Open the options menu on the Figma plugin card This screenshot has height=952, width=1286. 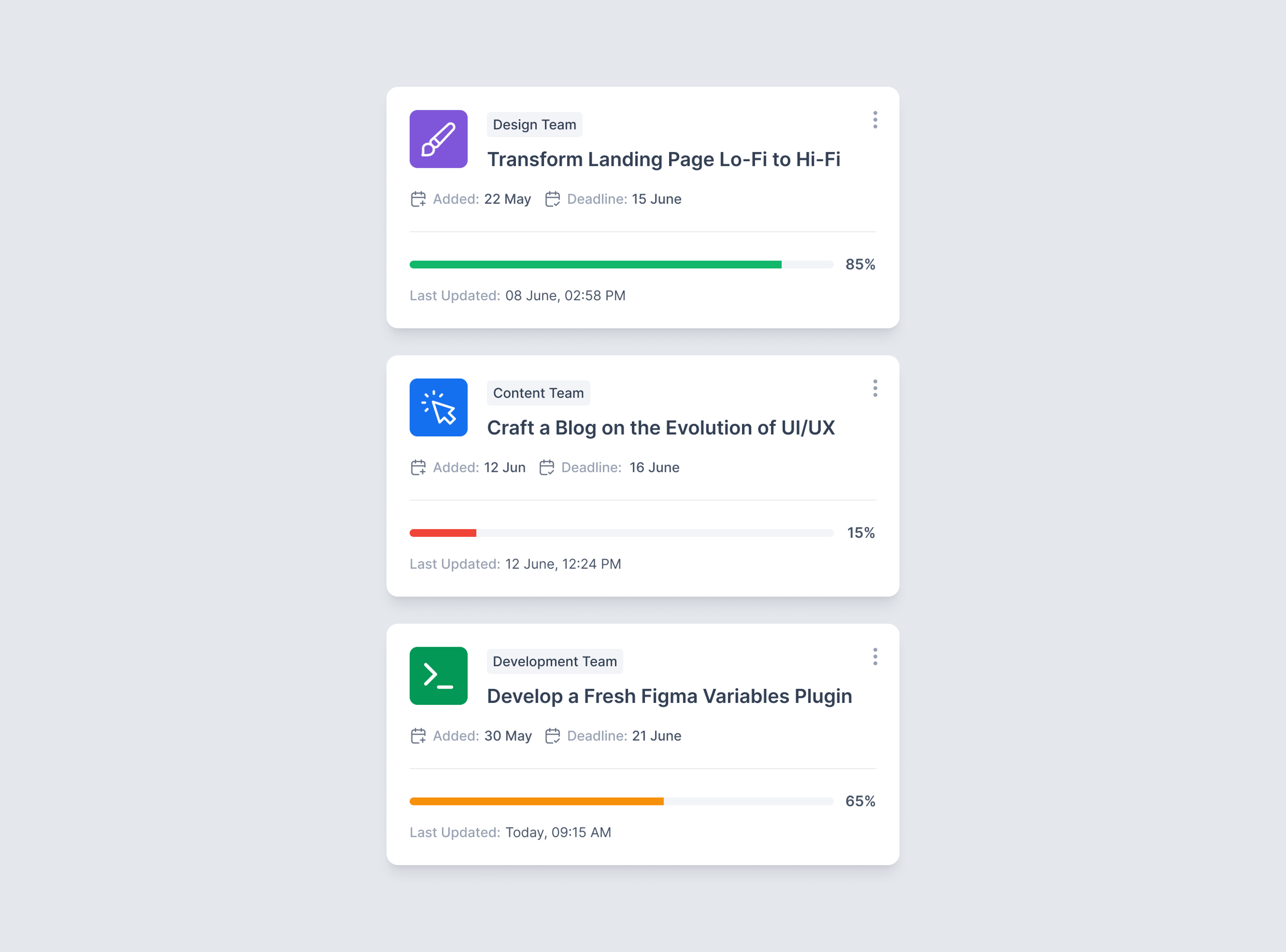point(875,656)
